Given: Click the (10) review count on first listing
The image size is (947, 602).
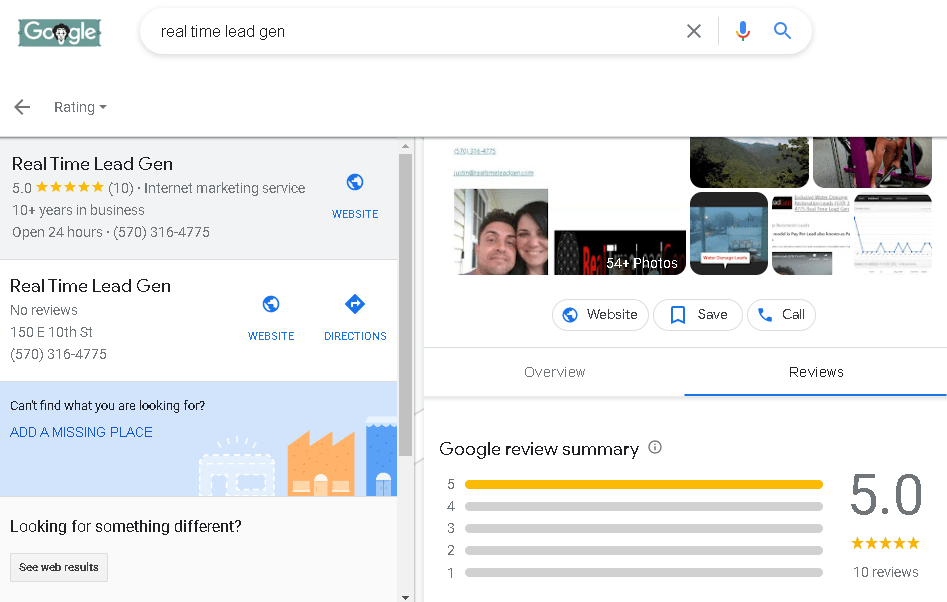Looking at the screenshot, I should pos(121,188).
